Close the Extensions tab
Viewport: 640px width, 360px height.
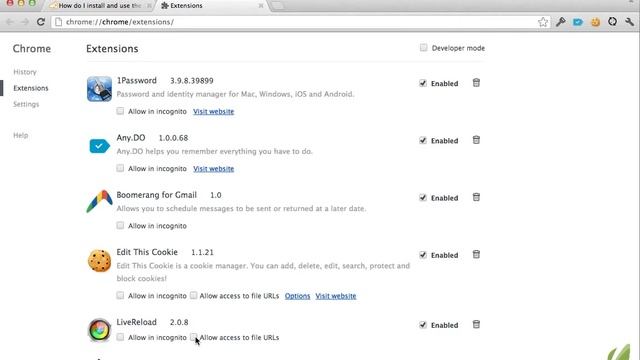coord(261,6)
